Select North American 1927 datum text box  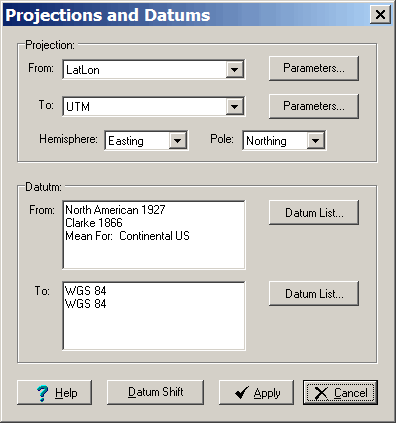click(x=154, y=235)
